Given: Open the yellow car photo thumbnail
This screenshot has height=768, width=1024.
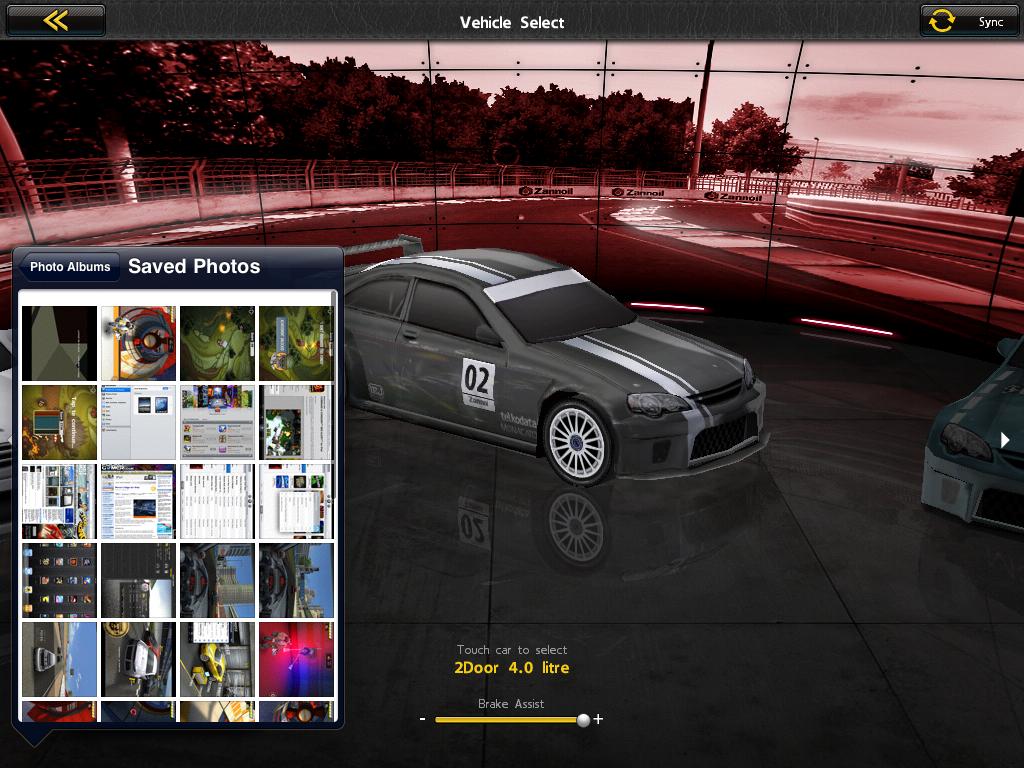Looking at the screenshot, I should (x=217, y=659).
